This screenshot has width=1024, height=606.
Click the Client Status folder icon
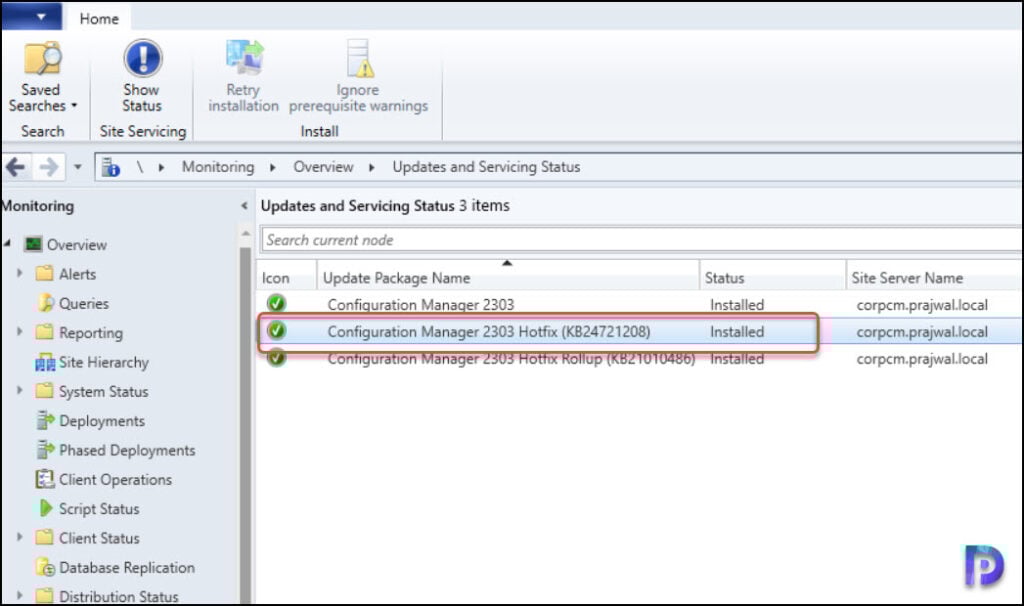44,537
